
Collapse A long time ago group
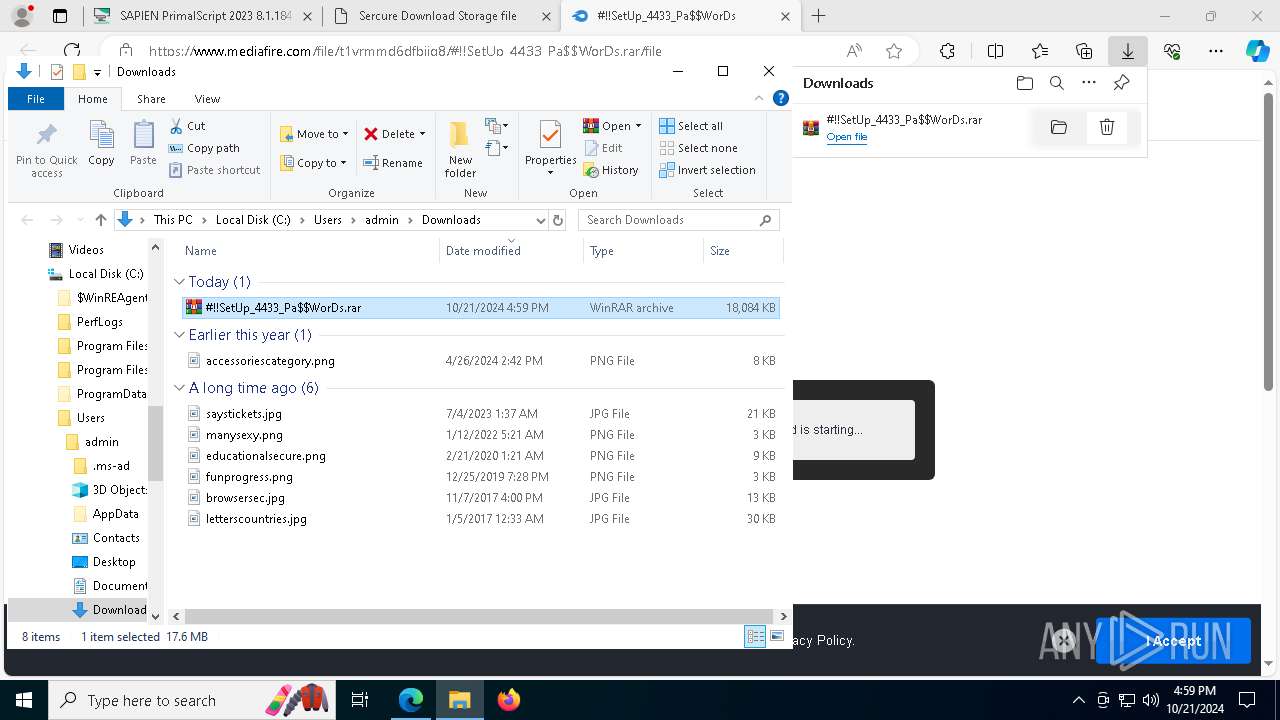tap(179, 388)
